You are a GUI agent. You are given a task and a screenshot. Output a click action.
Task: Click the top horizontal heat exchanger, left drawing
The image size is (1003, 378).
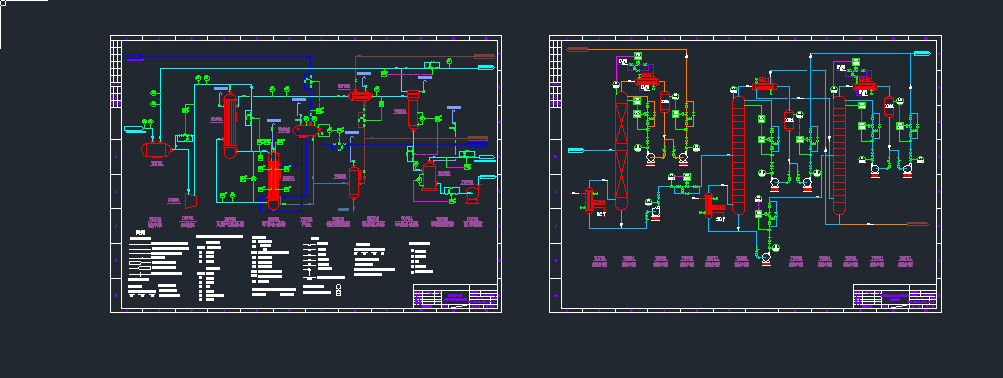[360, 96]
